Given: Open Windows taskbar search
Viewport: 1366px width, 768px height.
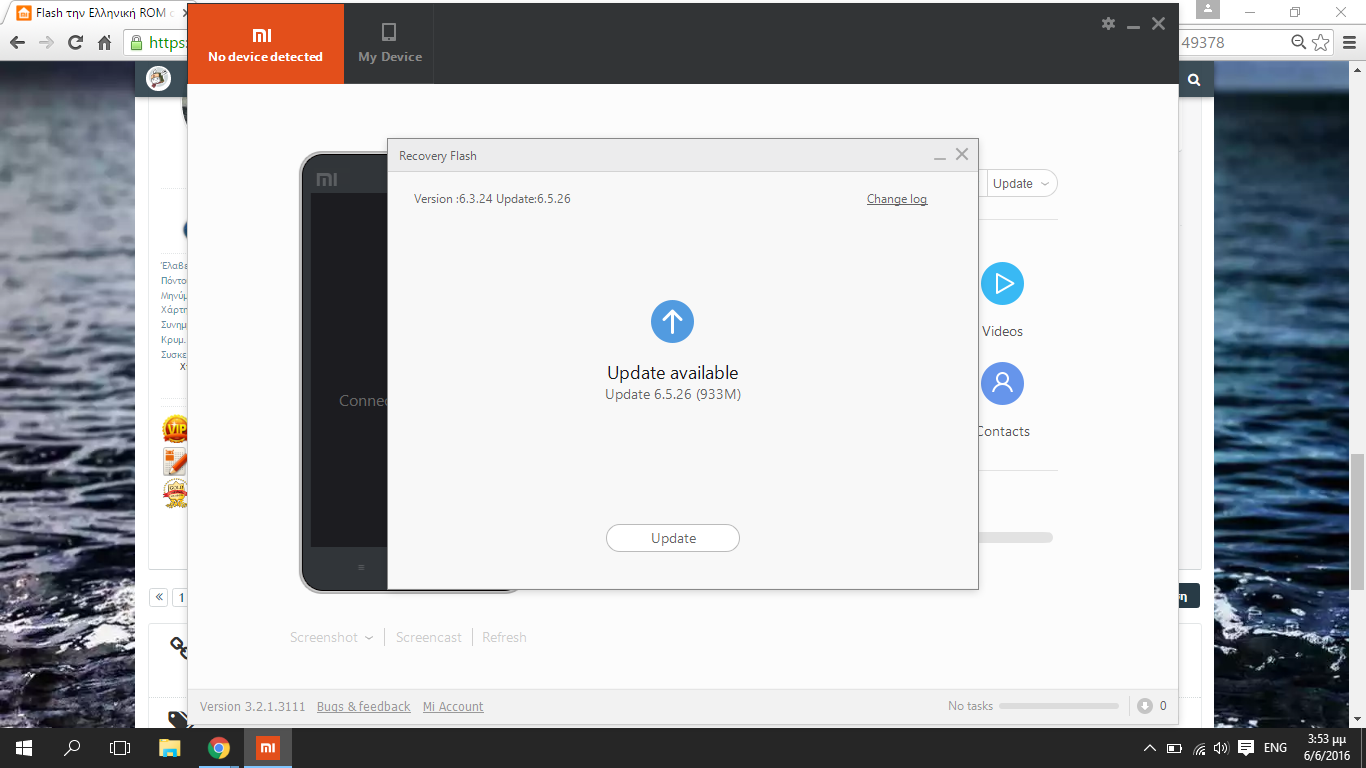Looking at the screenshot, I should pyautogui.click(x=72, y=748).
